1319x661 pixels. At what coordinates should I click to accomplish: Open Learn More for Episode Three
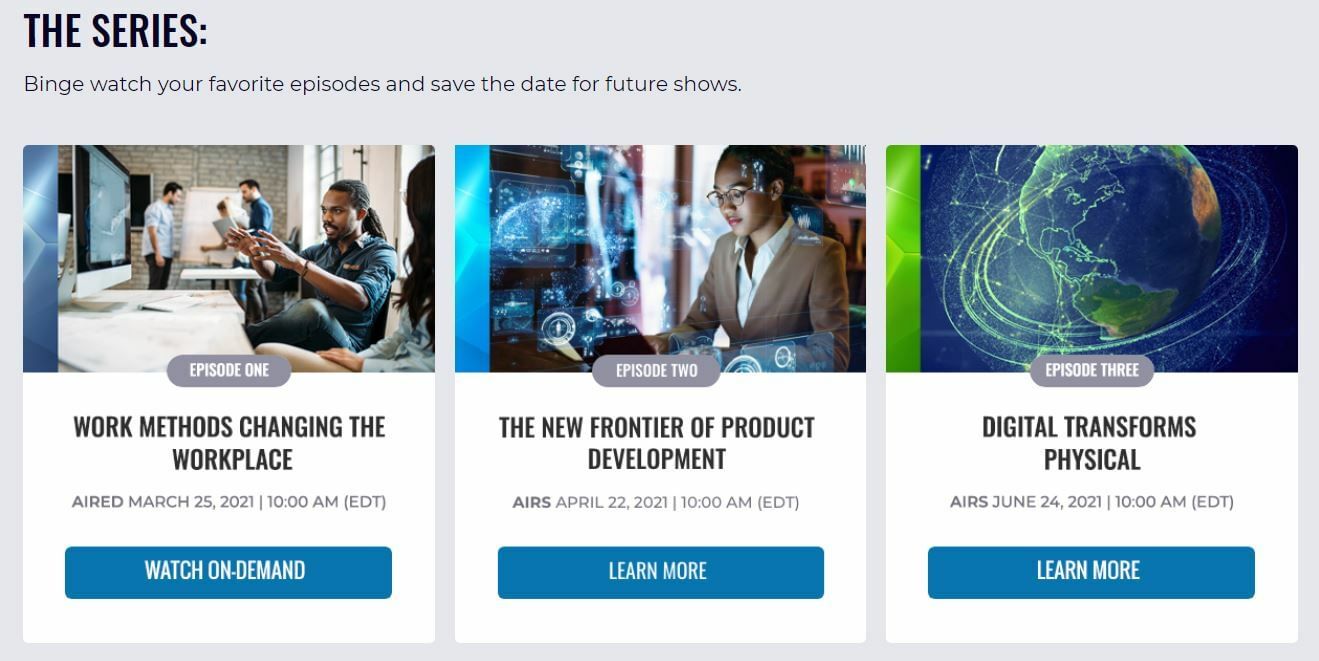coord(1091,572)
